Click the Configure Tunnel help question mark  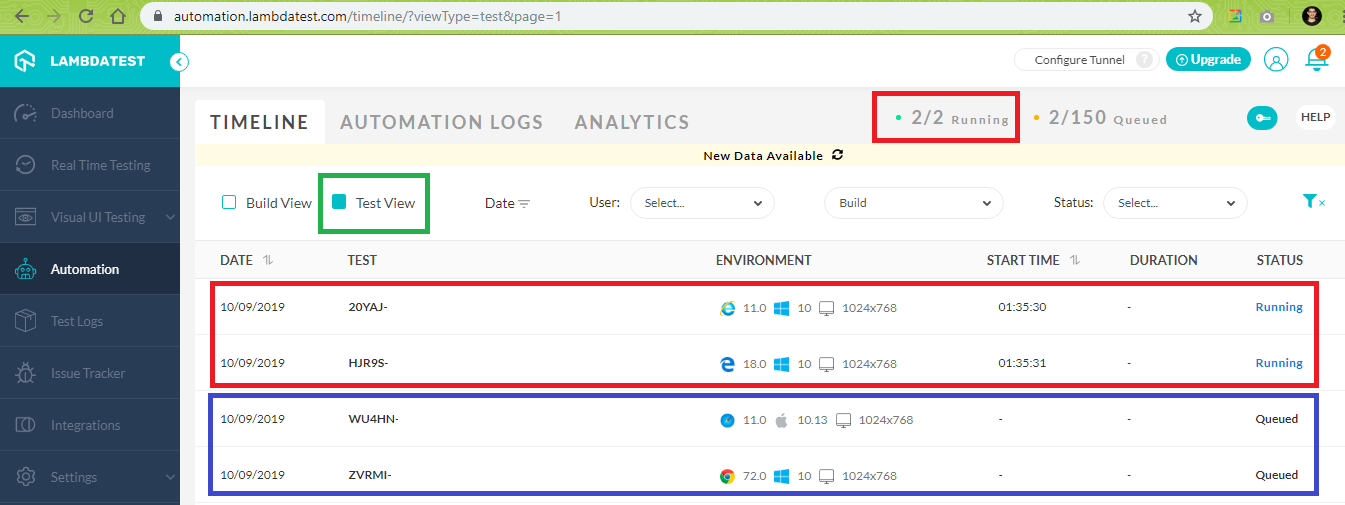pos(1144,60)
